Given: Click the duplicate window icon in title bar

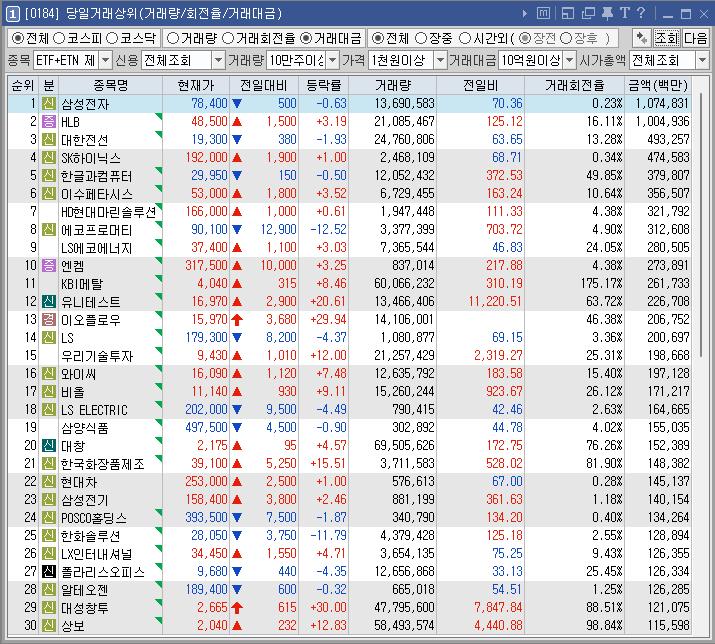Looking at the screenshot, I should click(588, 14).
